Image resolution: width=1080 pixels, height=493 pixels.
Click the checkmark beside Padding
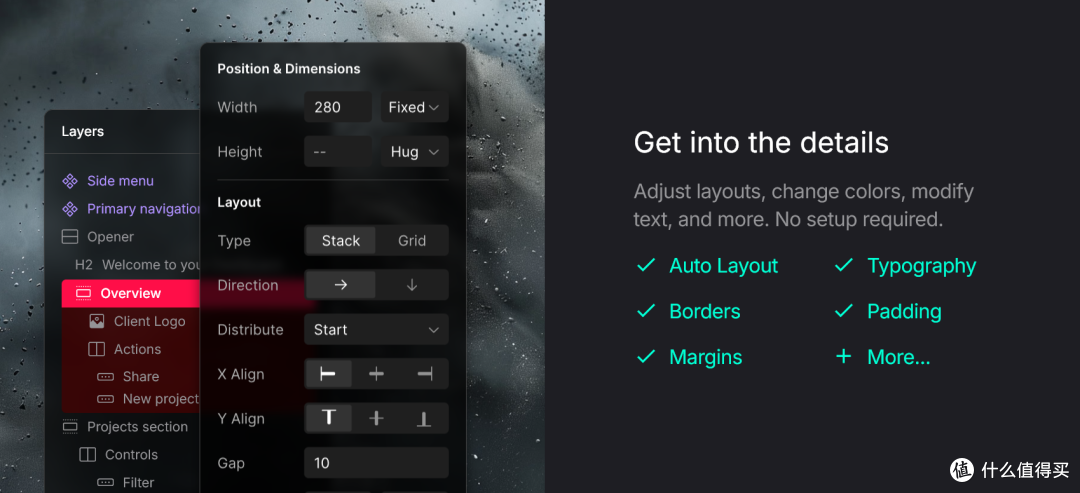pyautogui.click(x=844, y=311)
